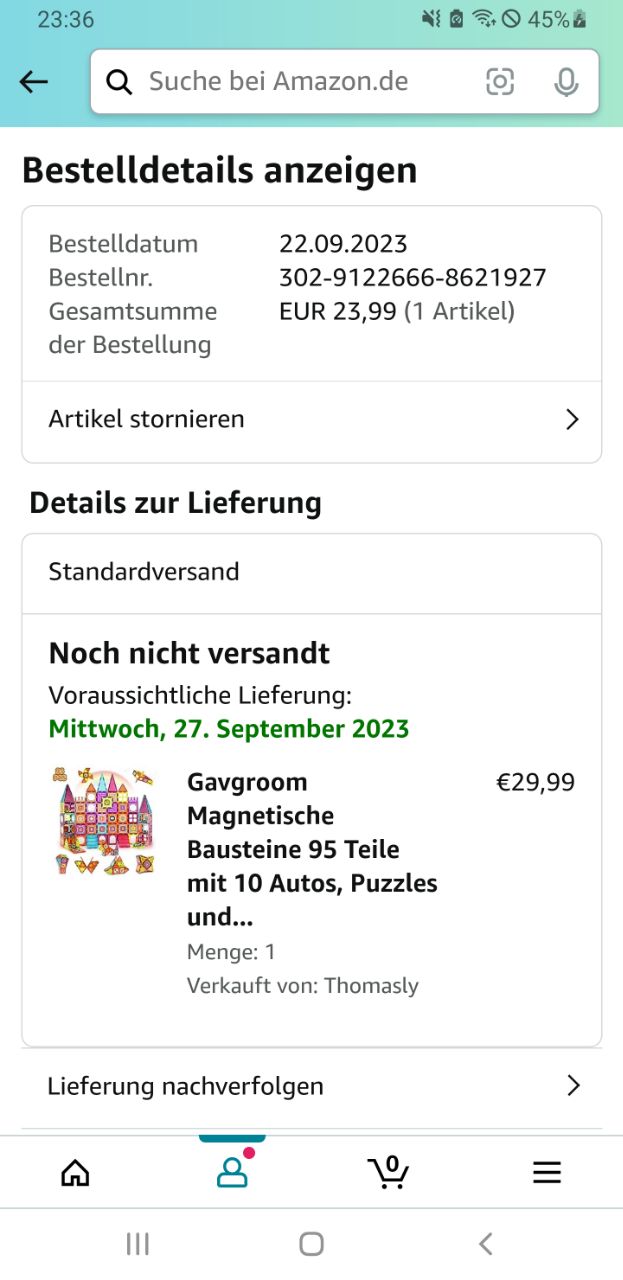
Task: Tap the seller name Thomasly
Action: click(x=371, y=986)
